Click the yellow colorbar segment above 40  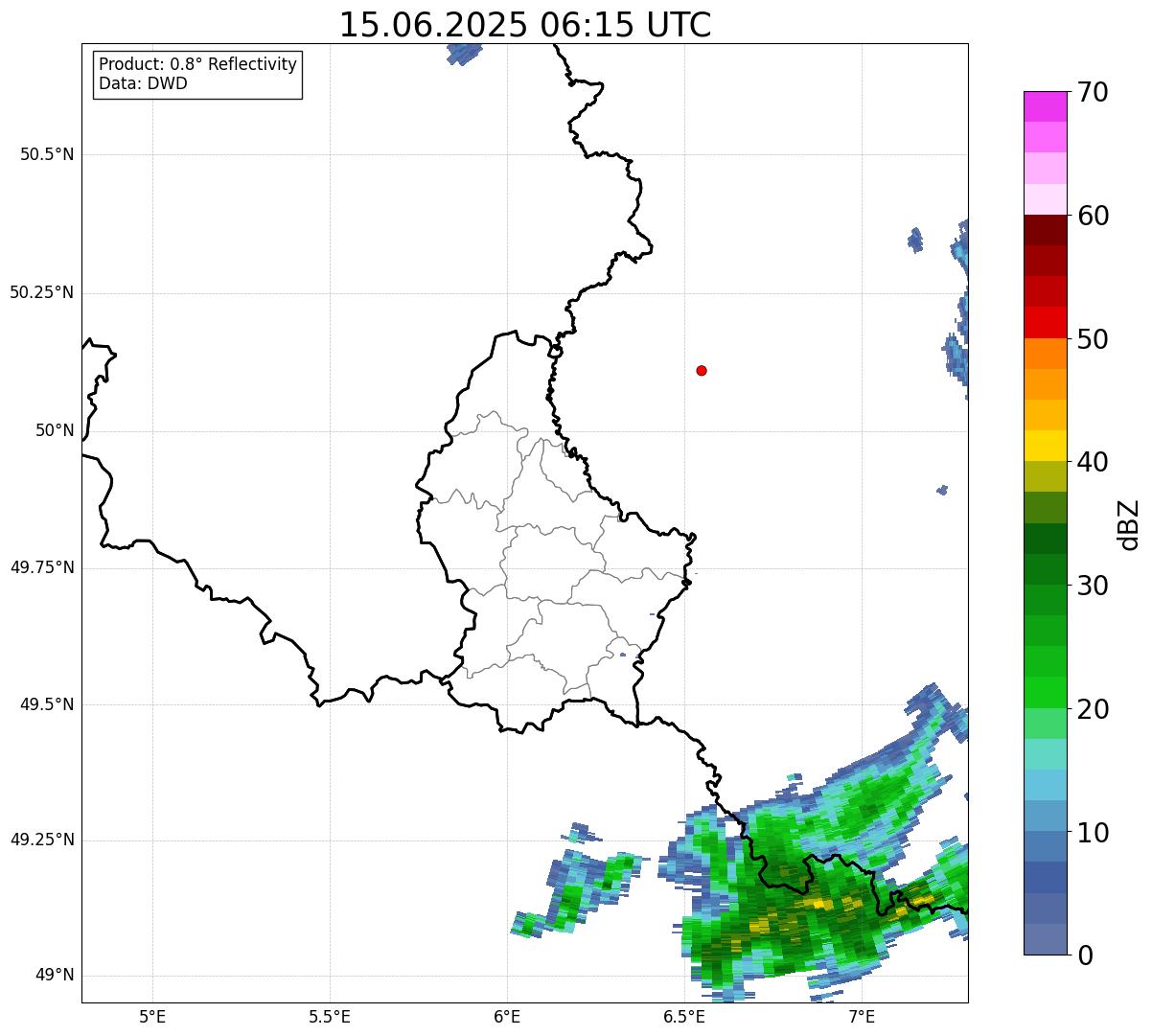click(x=1046, y=446)
